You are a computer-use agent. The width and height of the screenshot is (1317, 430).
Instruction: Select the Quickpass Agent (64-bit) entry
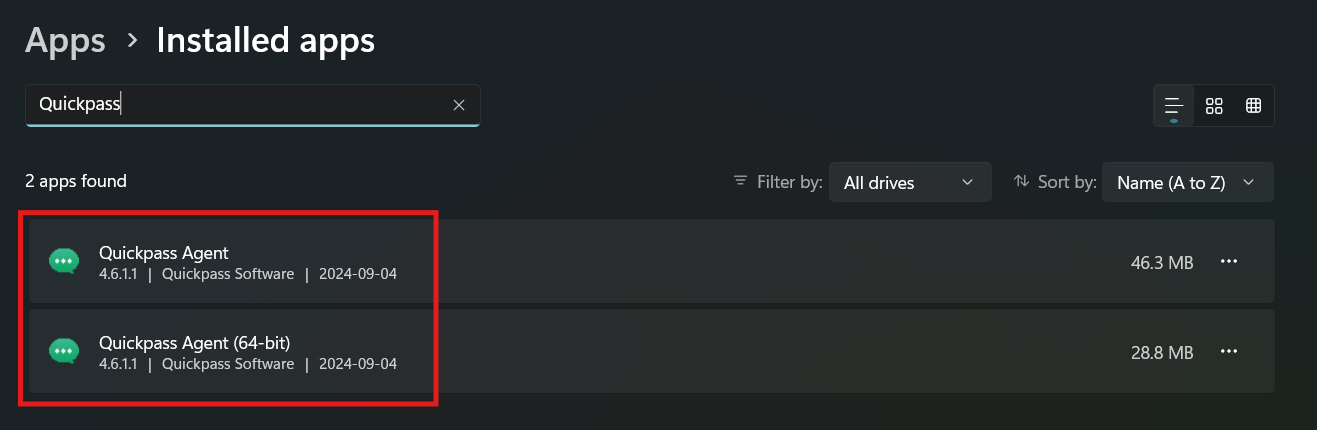[652, 352]
